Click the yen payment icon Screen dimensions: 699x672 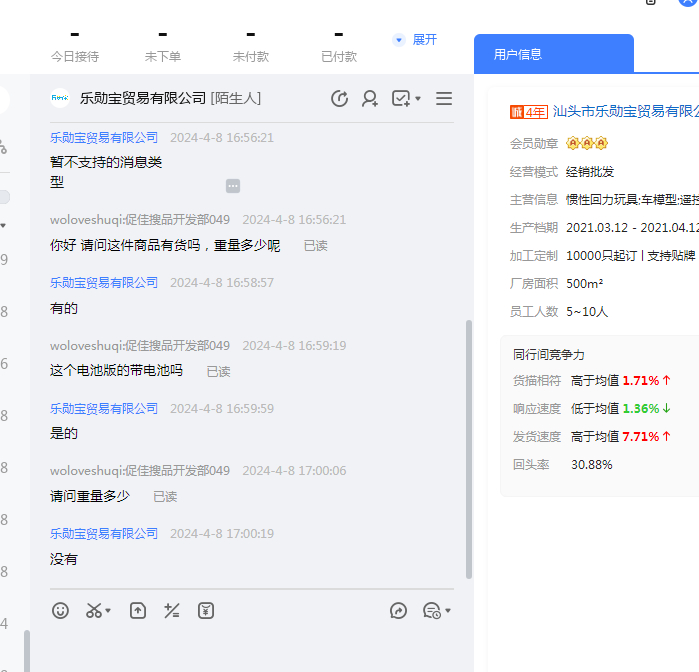pos(206,610)
